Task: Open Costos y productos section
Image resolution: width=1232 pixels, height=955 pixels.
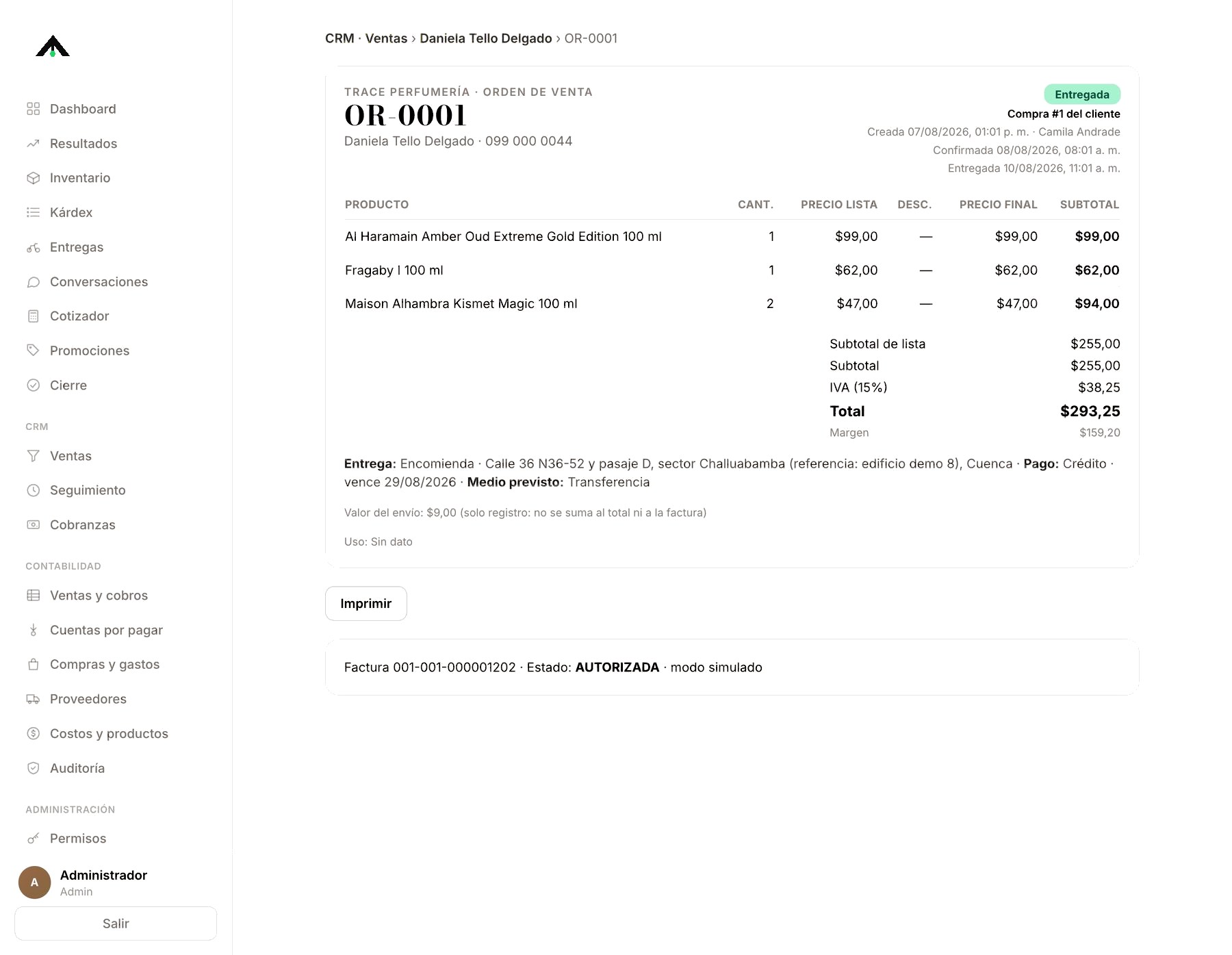Action: [x=109, y=733]
